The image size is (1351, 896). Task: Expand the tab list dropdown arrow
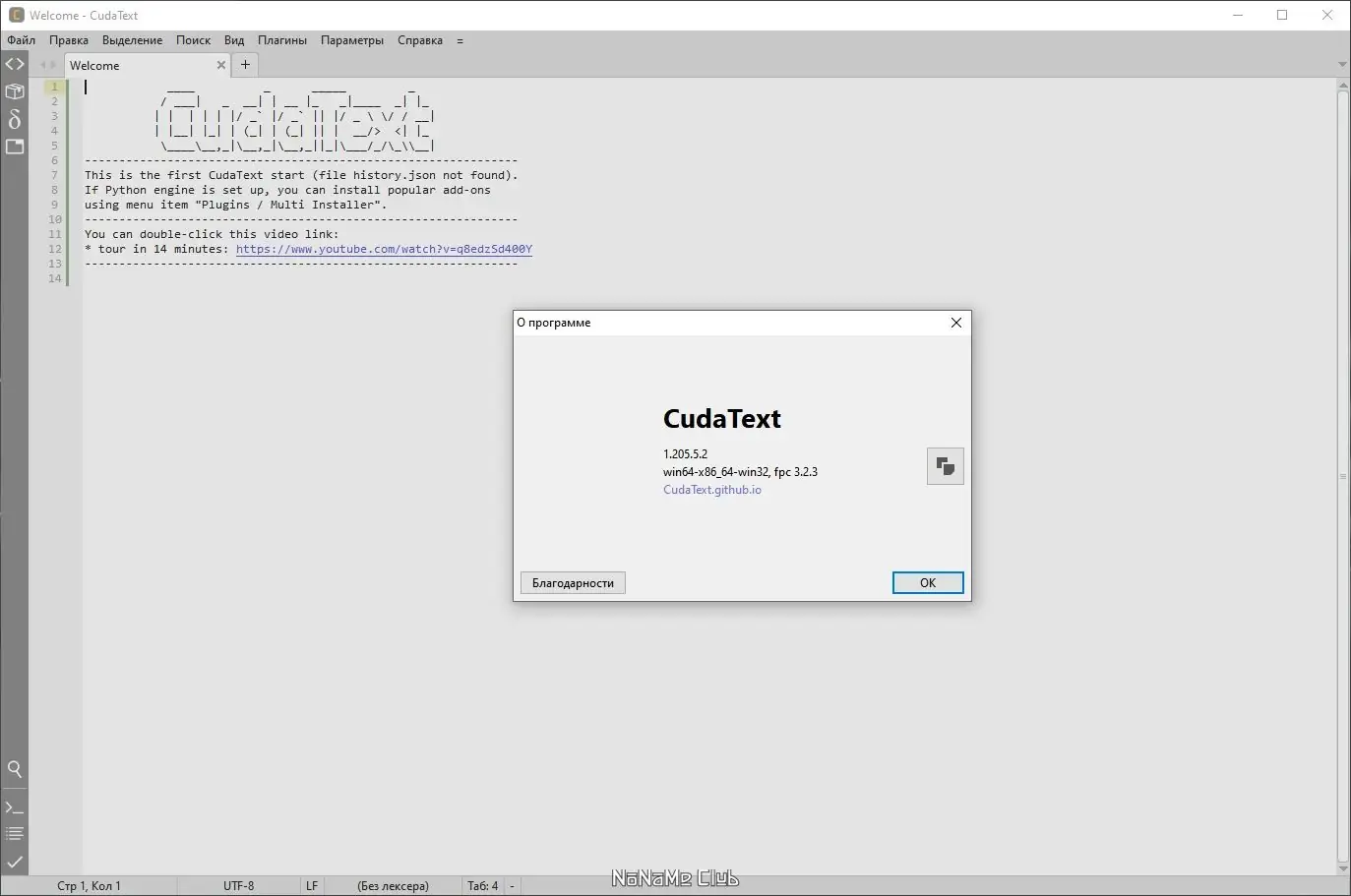point(1342,65)
